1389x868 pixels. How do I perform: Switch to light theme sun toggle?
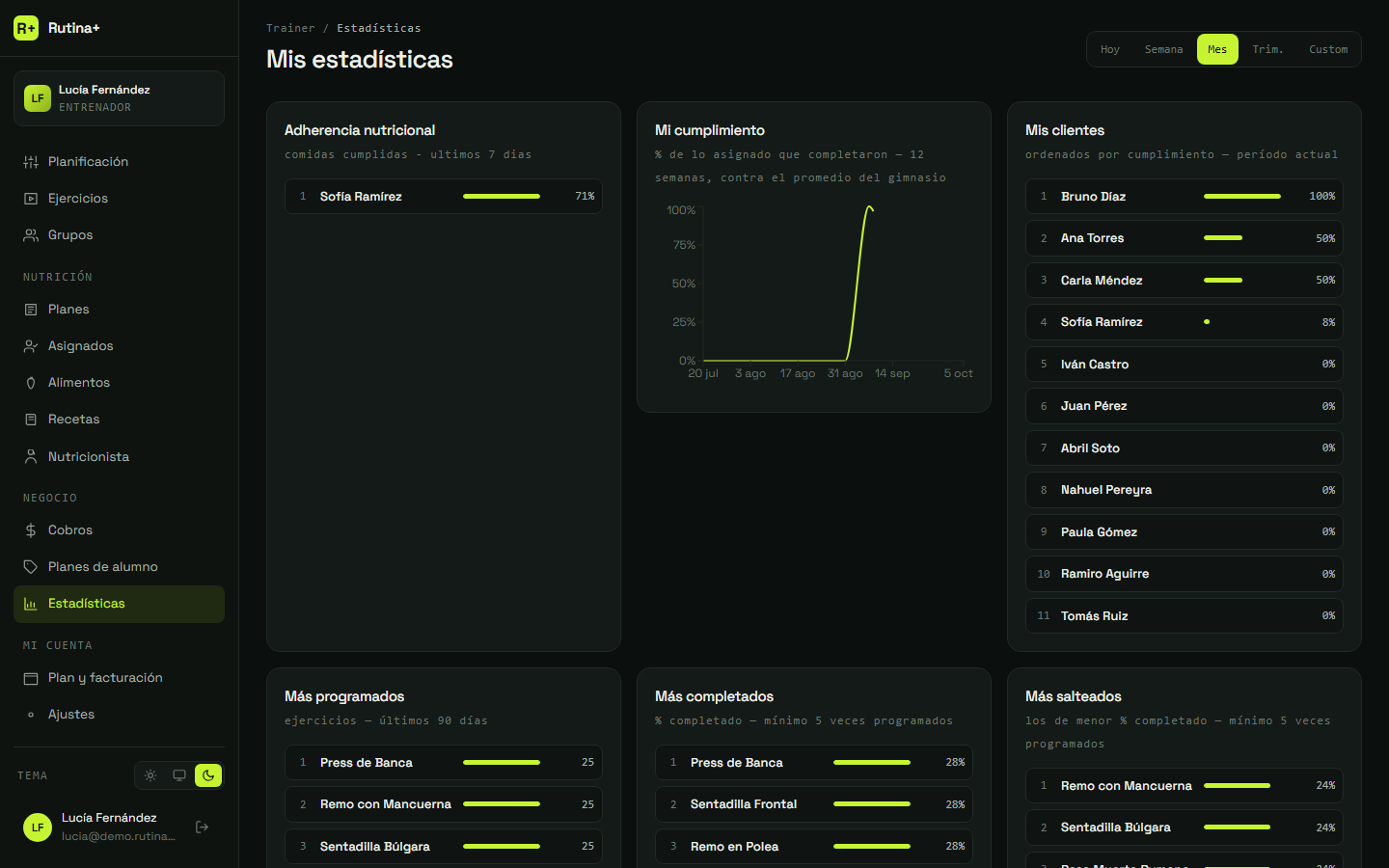150,775
